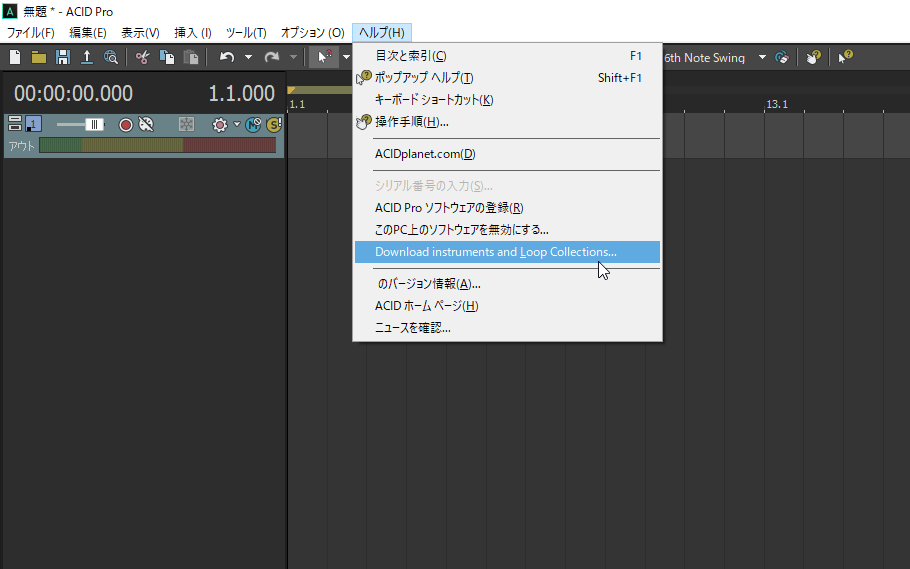The width and height of the screenshot is (910, 569).
Task: Solo track 1 with the S button
Action: [x=274, y=124]
